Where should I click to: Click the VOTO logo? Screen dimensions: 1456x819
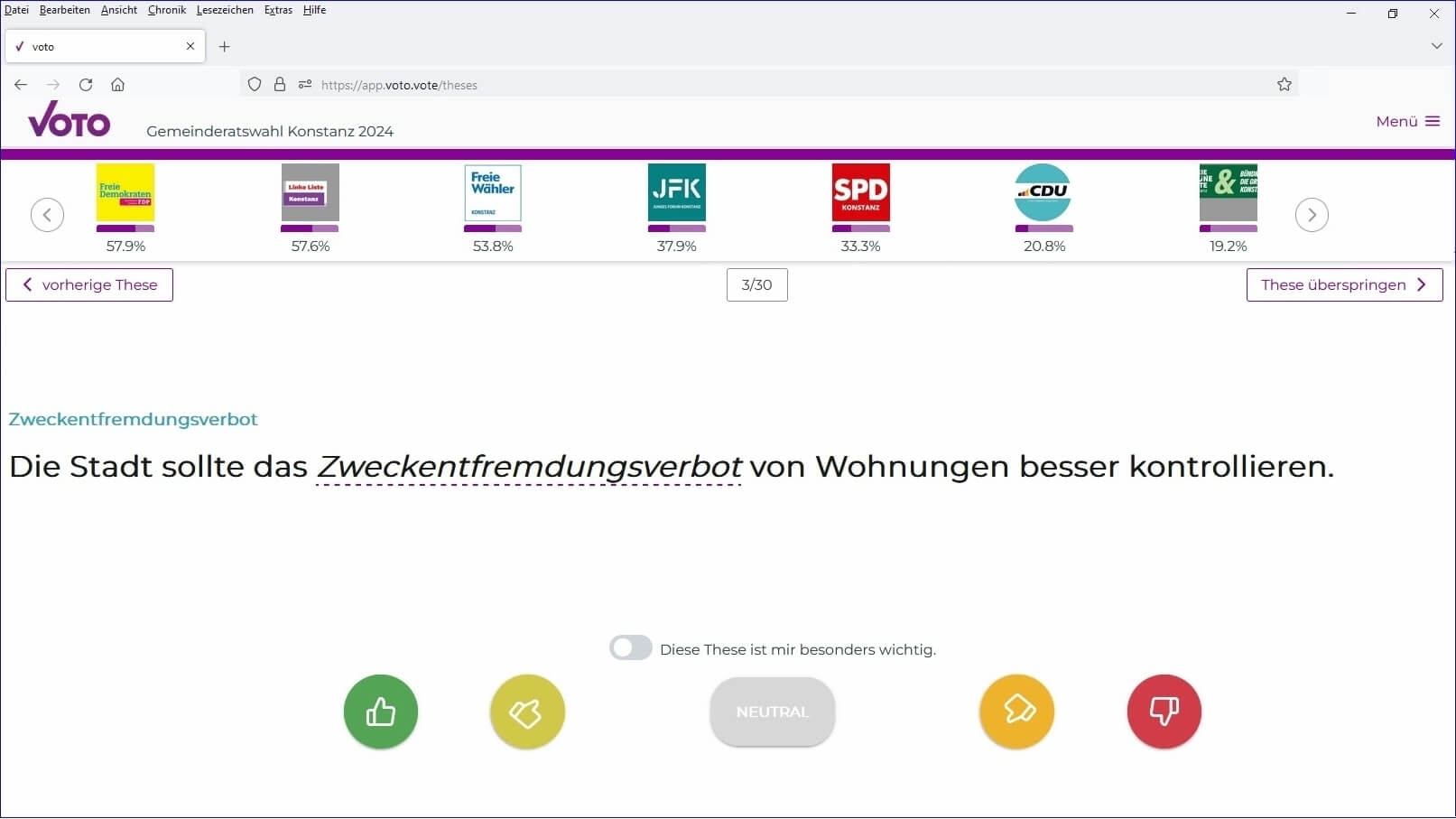coord(70,119)
